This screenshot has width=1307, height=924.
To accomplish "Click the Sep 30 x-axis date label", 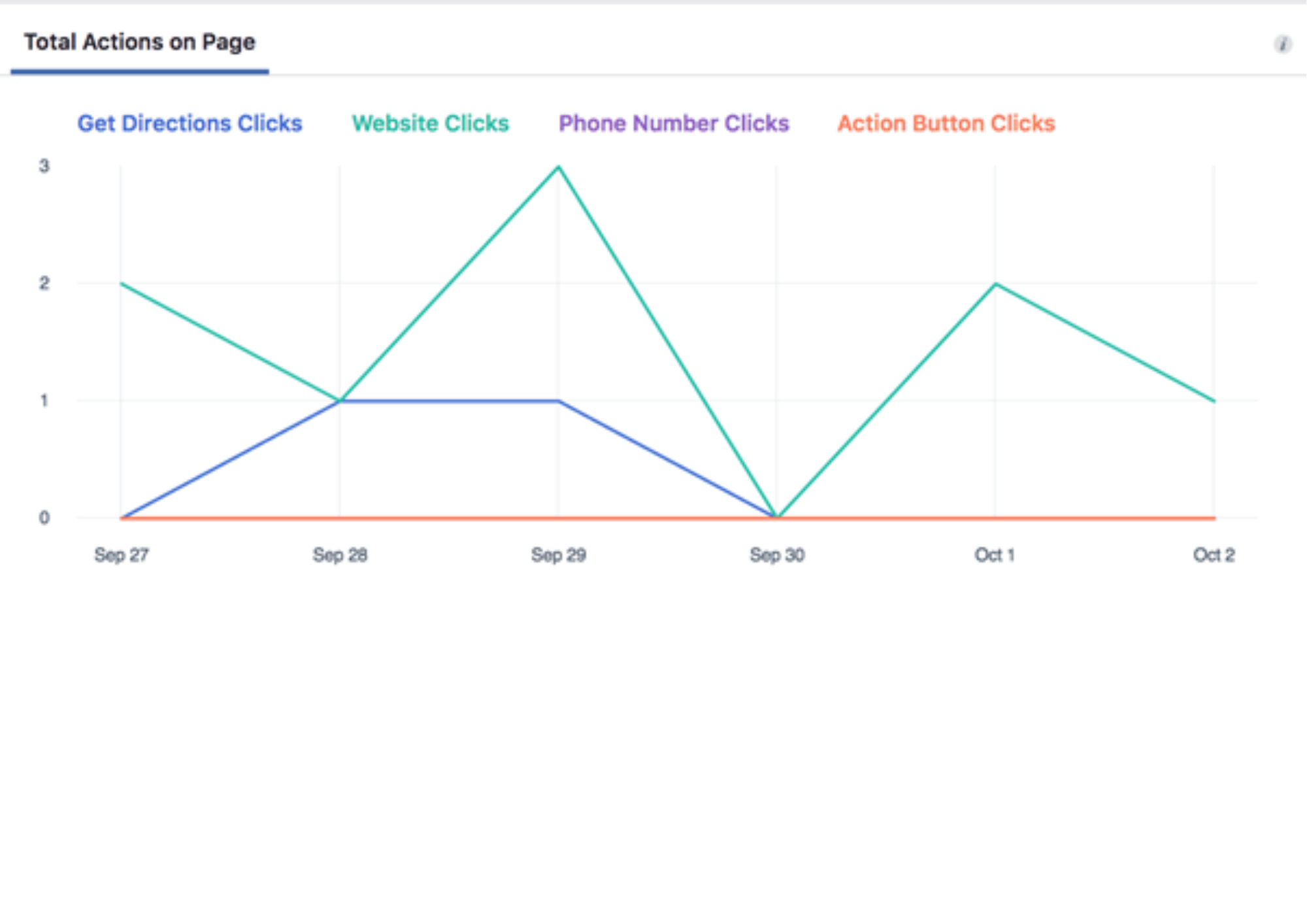I will click(777, 555).
